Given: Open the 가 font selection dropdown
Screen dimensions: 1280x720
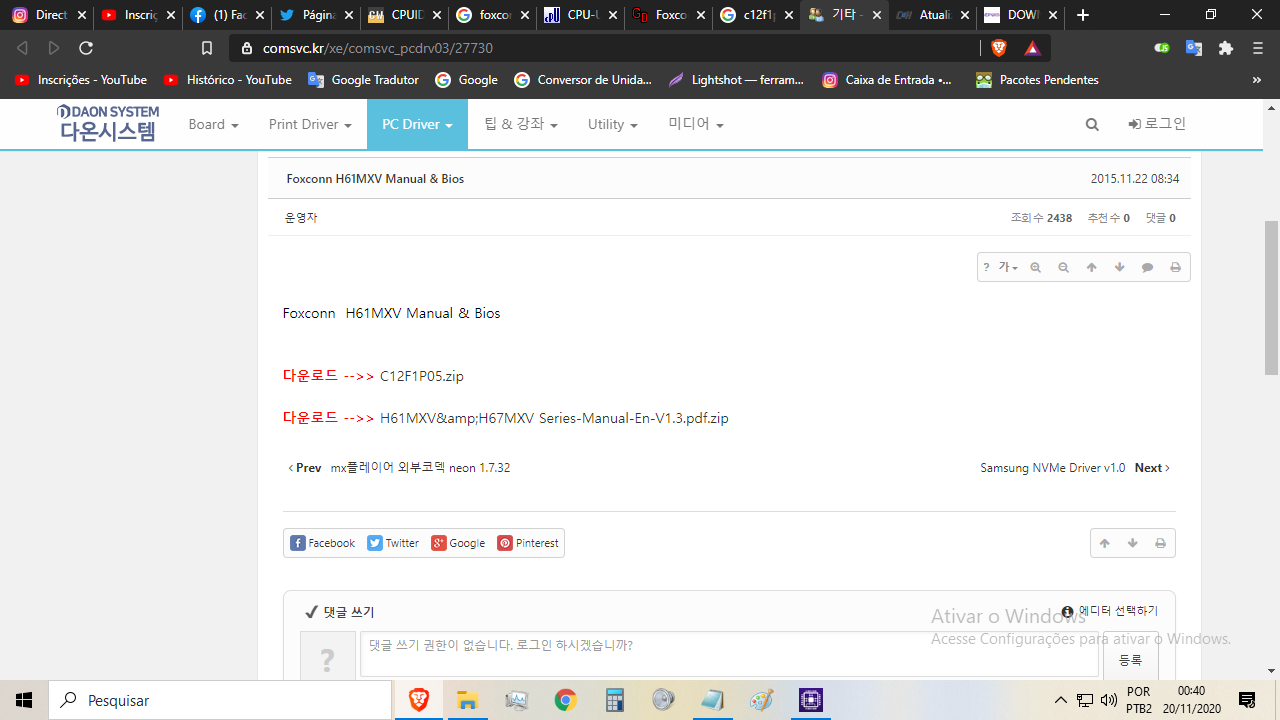Looking at the screenshot, I should point(1008,267).
